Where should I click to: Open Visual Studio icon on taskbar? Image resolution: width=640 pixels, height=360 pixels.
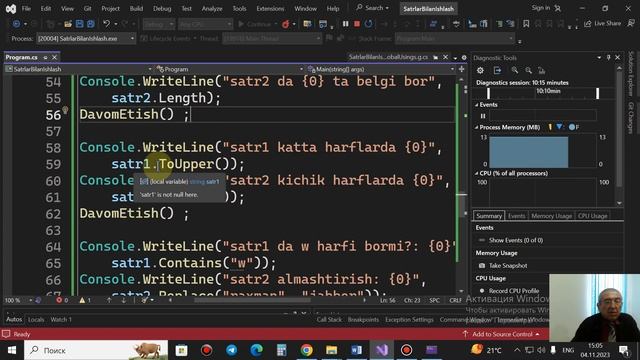point(382,350)
